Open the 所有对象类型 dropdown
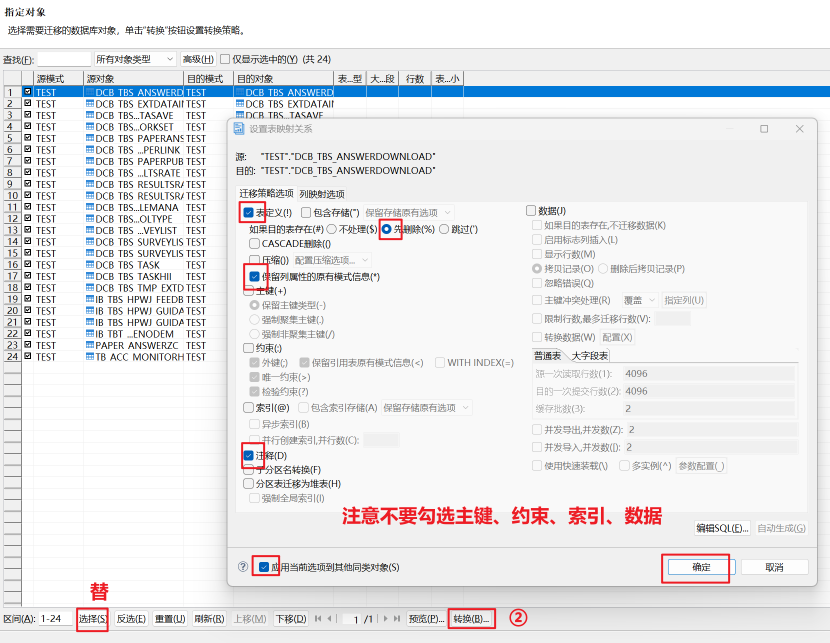The width and height of the screenshot is (830, 643). tap(135, 59)
